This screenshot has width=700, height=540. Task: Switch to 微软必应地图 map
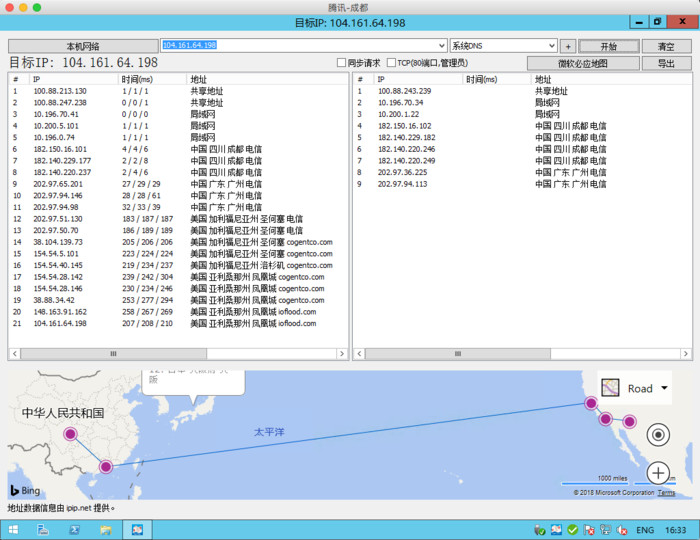click(583, 63)
